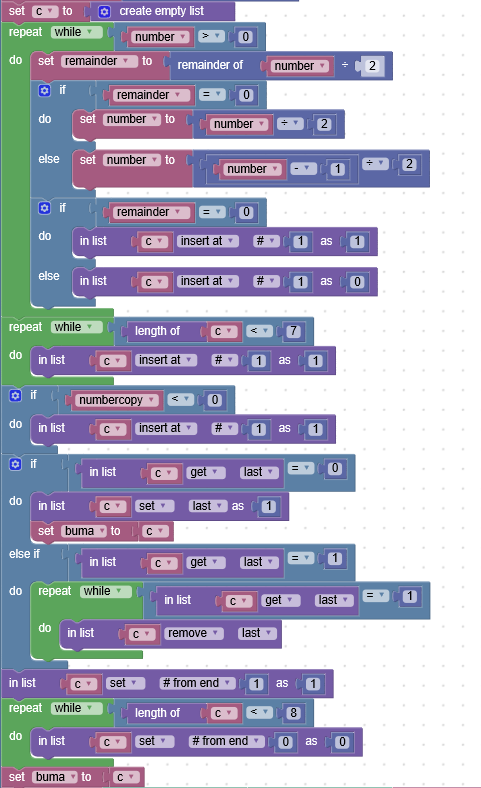
Task: Open 'insert at' dropdown in the 'as 0' block
Action: click(208, 281)
